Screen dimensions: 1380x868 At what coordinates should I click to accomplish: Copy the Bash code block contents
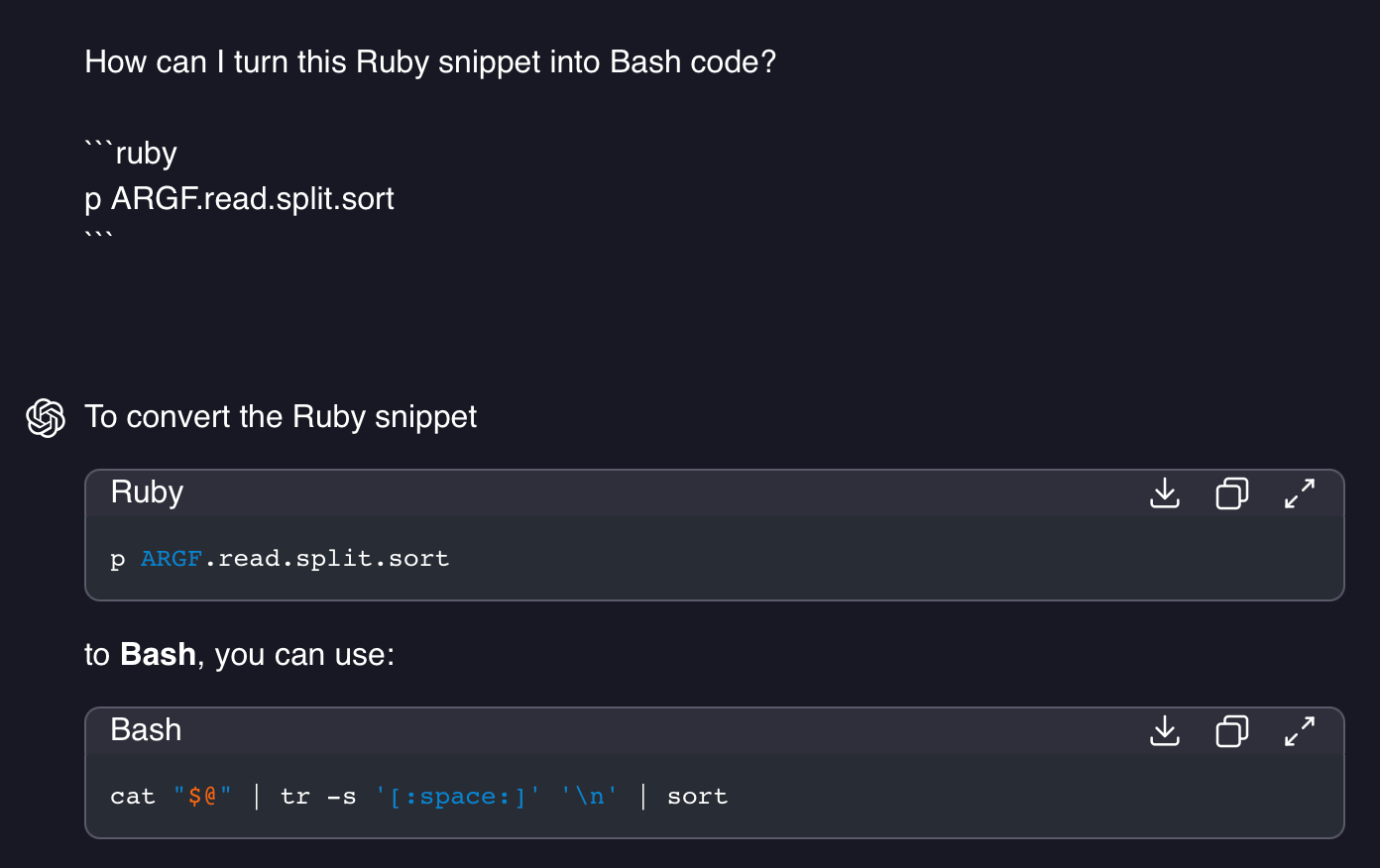[x=1232, y=730]
